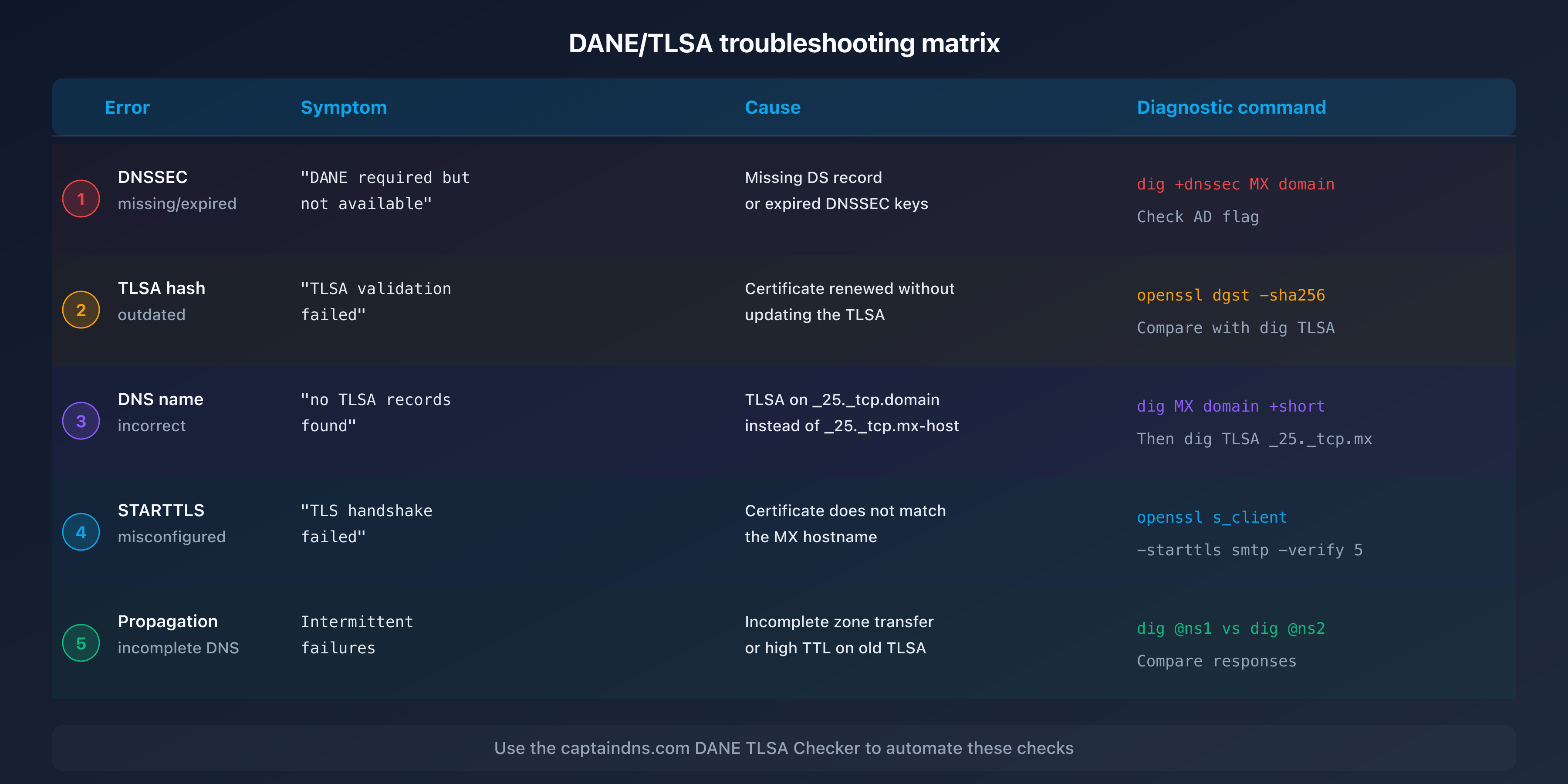Expand the Cause column for sorting
1568x784 pixels.
coord(772,107)
